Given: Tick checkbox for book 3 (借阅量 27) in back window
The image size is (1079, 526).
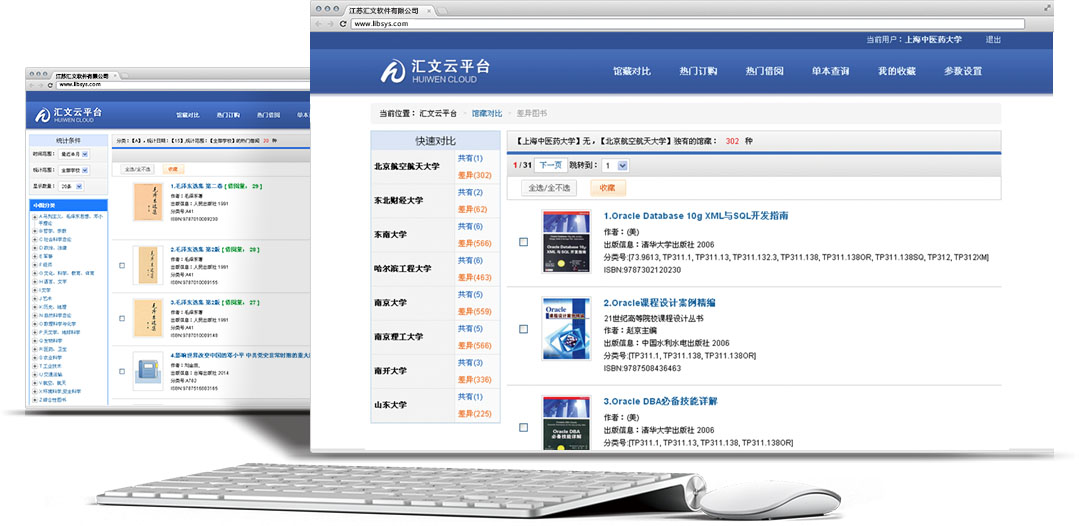Looking at the screenshot, I should coord(122,318).
